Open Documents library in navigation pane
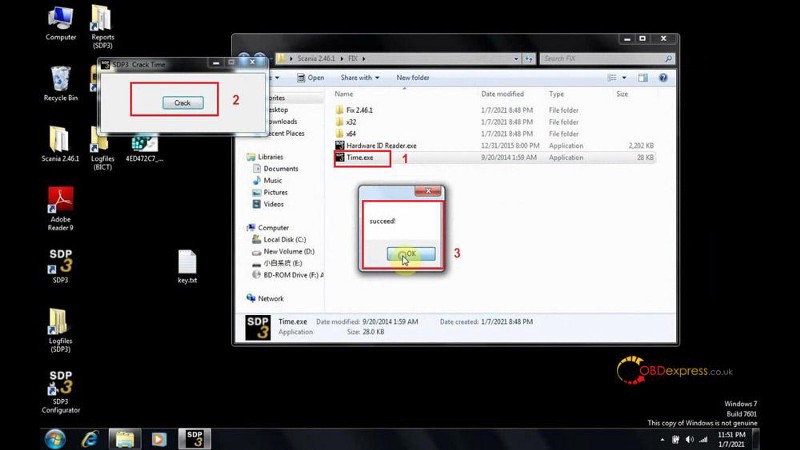 pyautogui.click(x=276, y=168)
